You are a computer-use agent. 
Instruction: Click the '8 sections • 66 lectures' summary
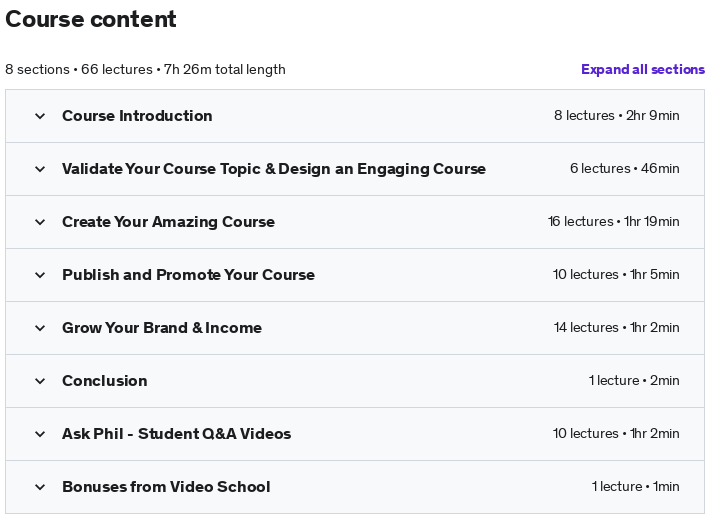[x=145, y=70]
